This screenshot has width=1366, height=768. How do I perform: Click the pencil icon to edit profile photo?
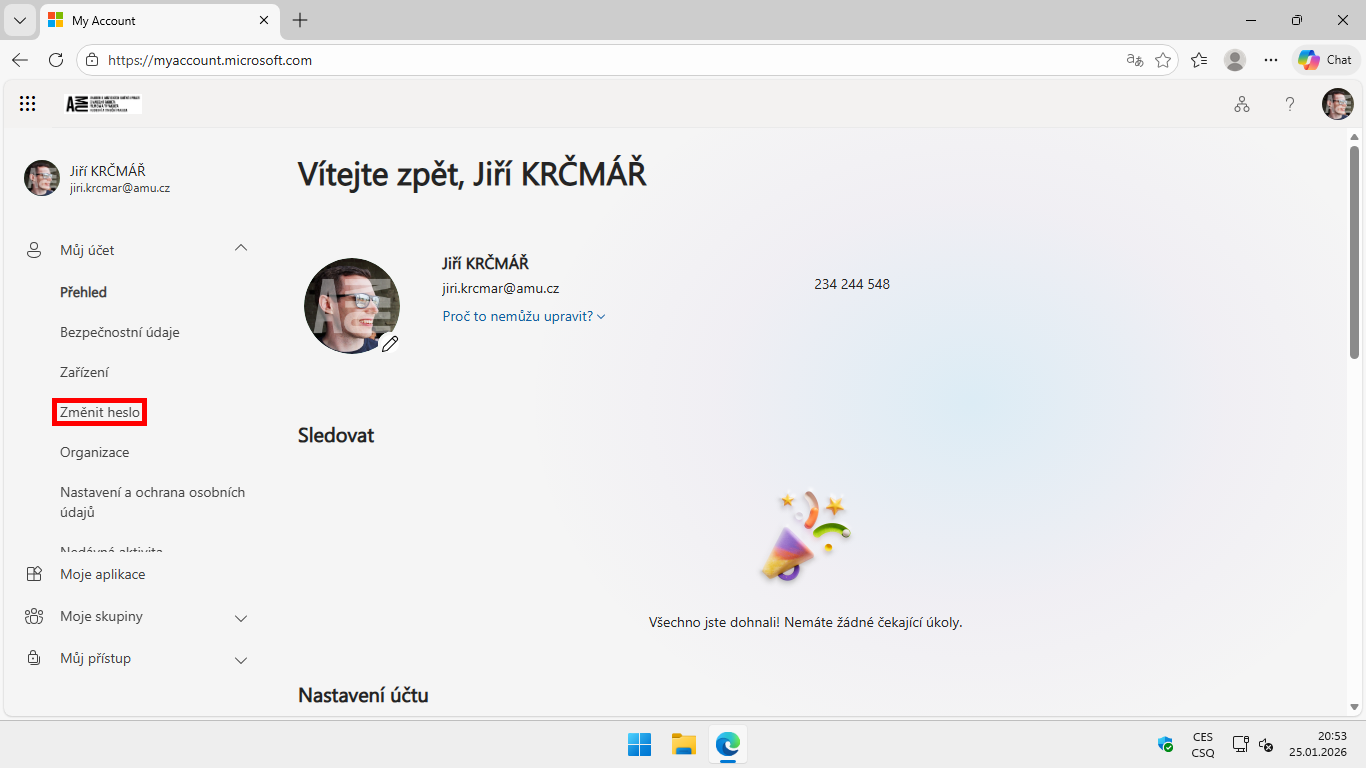click(390, 343)
